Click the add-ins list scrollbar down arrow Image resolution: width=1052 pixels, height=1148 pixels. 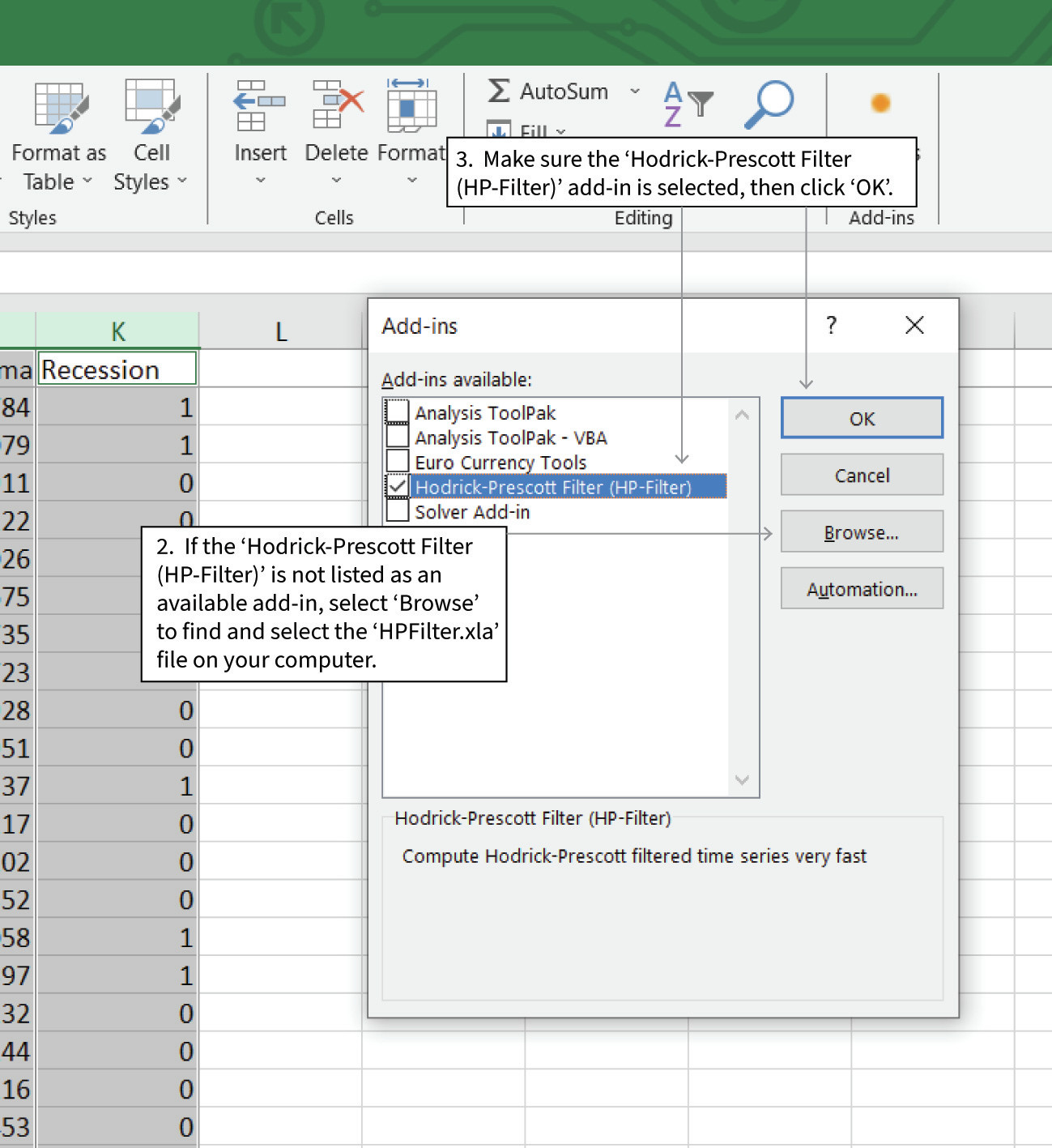[741, 780]
